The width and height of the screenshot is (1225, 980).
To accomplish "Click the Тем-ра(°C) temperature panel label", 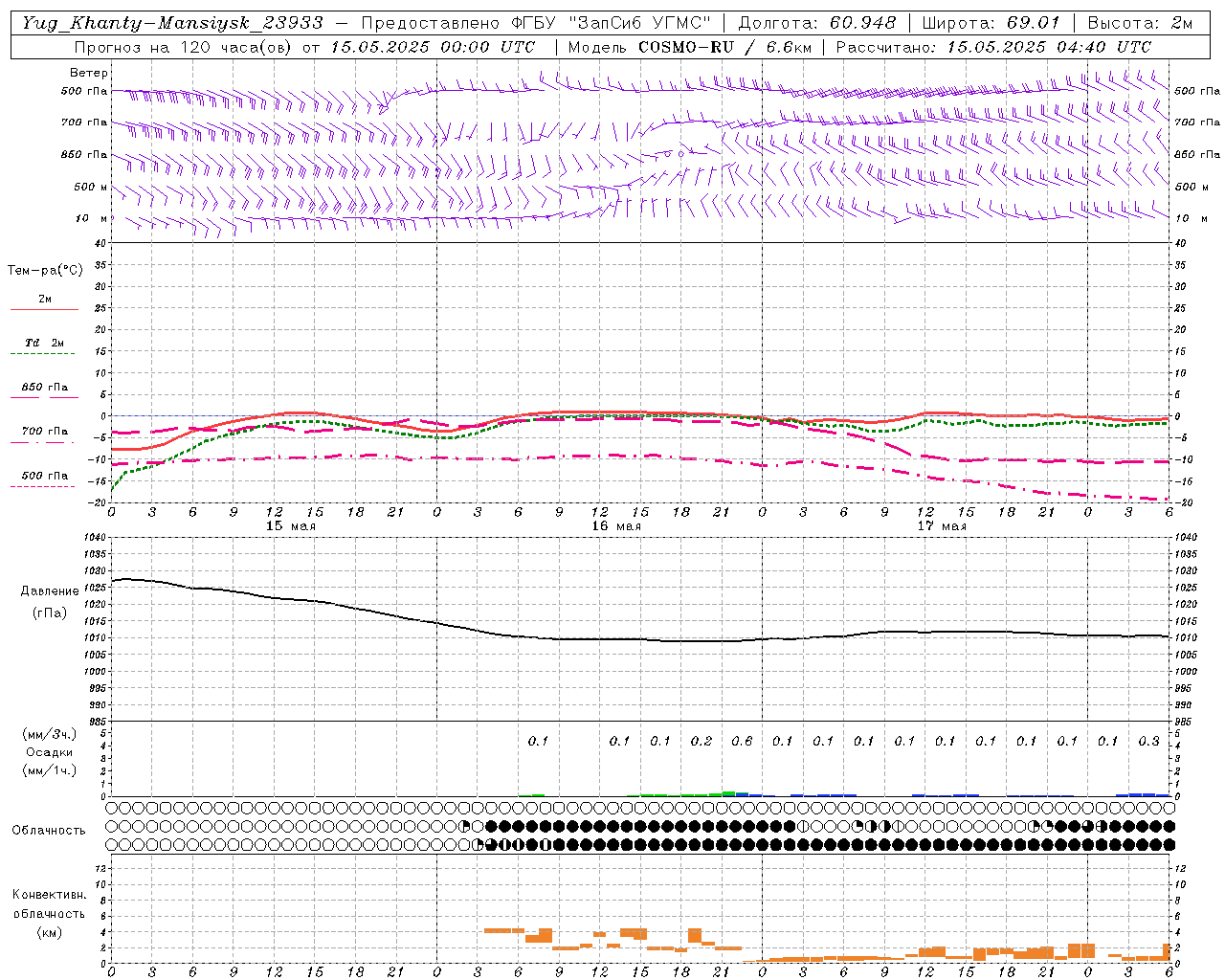I will point(45,271).
